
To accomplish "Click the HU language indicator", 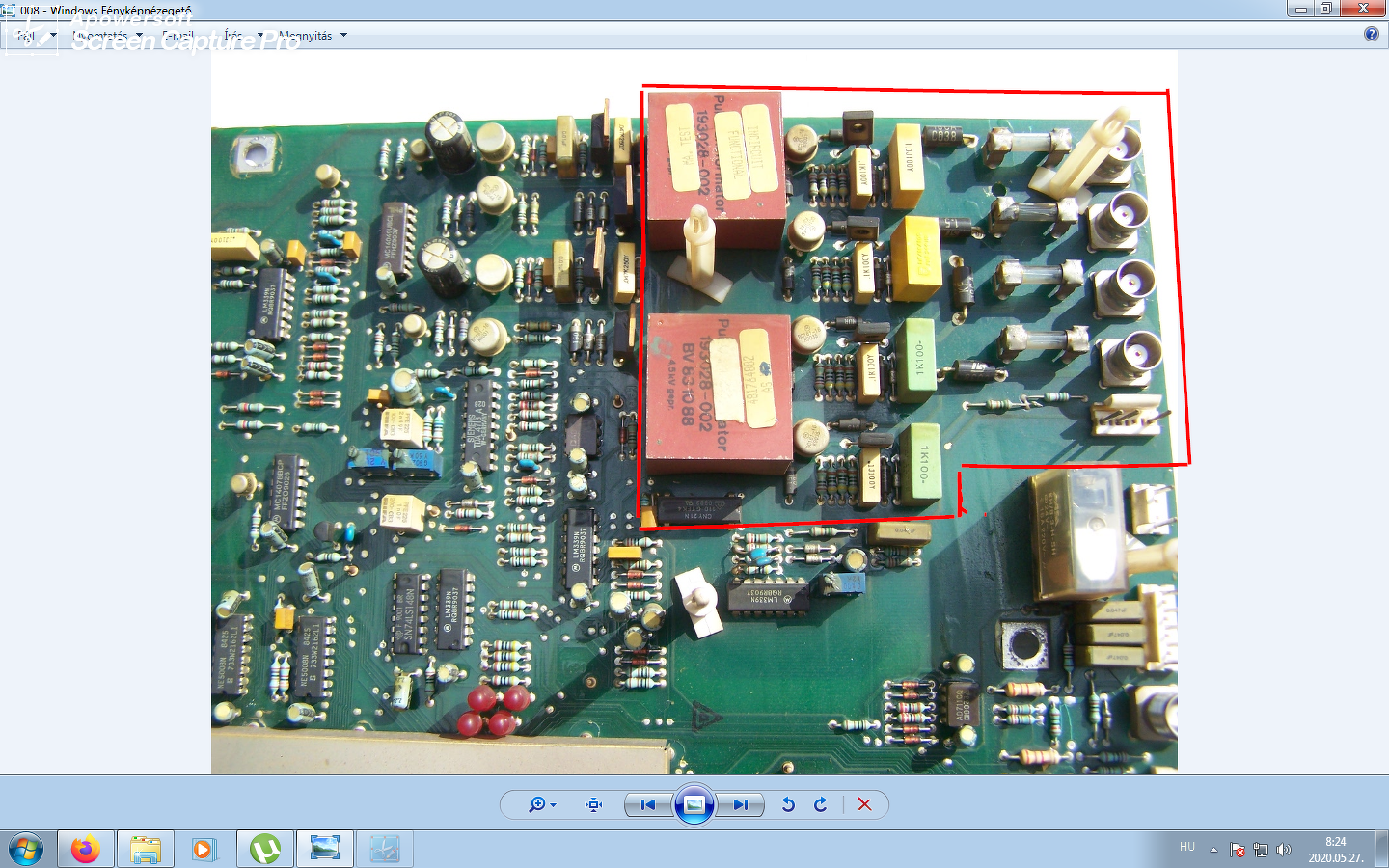I will click(1187, 847).
